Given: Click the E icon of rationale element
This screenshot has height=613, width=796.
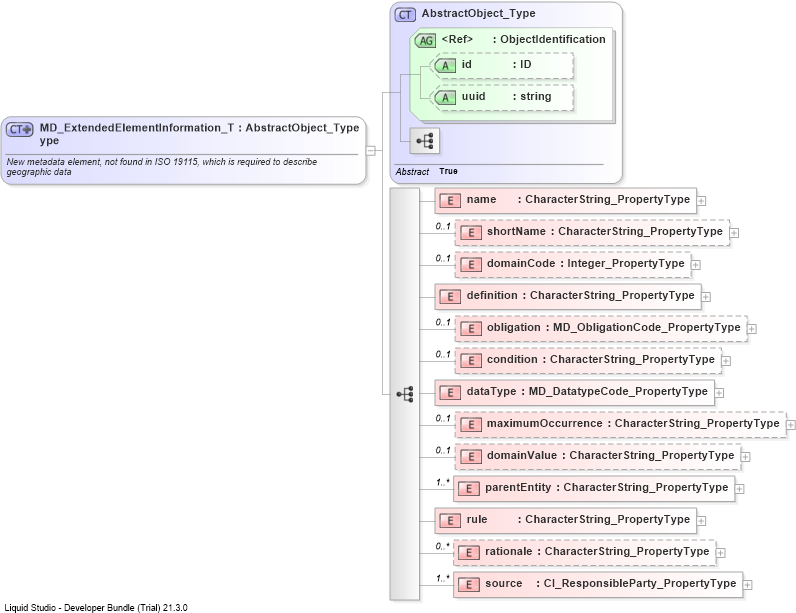Looking at the screenshot, I should pyautogui.click(x=469, y=552).
